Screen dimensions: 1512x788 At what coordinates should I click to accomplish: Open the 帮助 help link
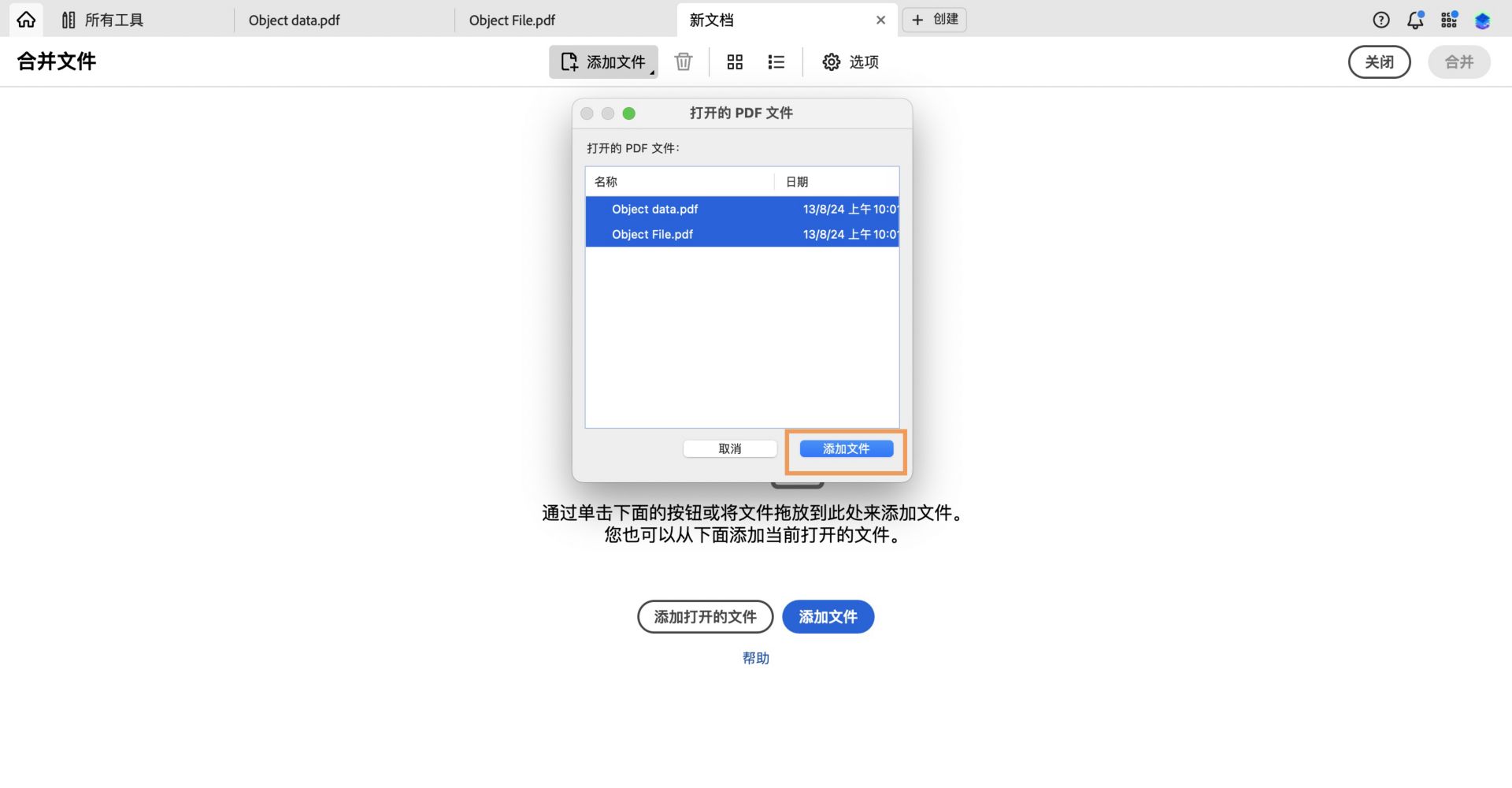tap(755, 658)
